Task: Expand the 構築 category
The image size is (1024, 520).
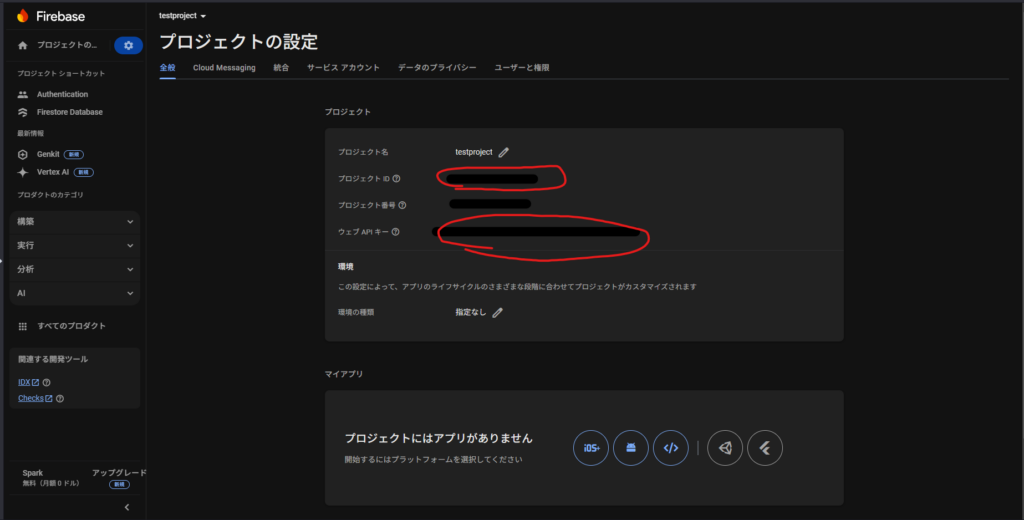Action: point(75,222)
